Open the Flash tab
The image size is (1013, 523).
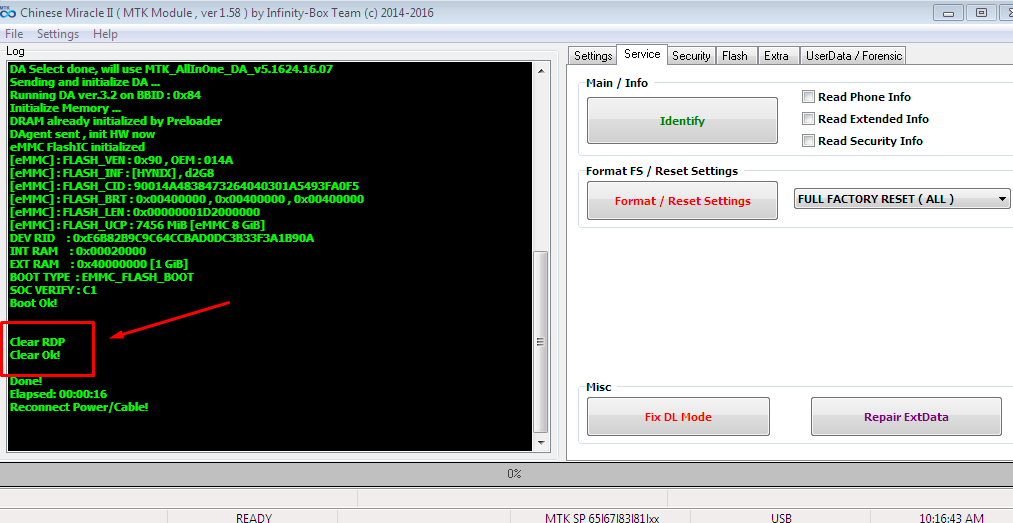coord(735,56)
